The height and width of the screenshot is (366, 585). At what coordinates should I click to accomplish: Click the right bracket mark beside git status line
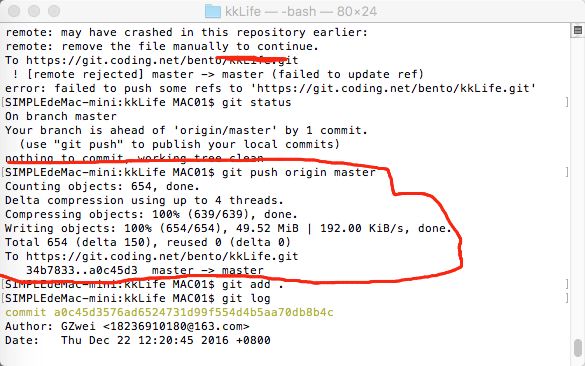[567, 102]
